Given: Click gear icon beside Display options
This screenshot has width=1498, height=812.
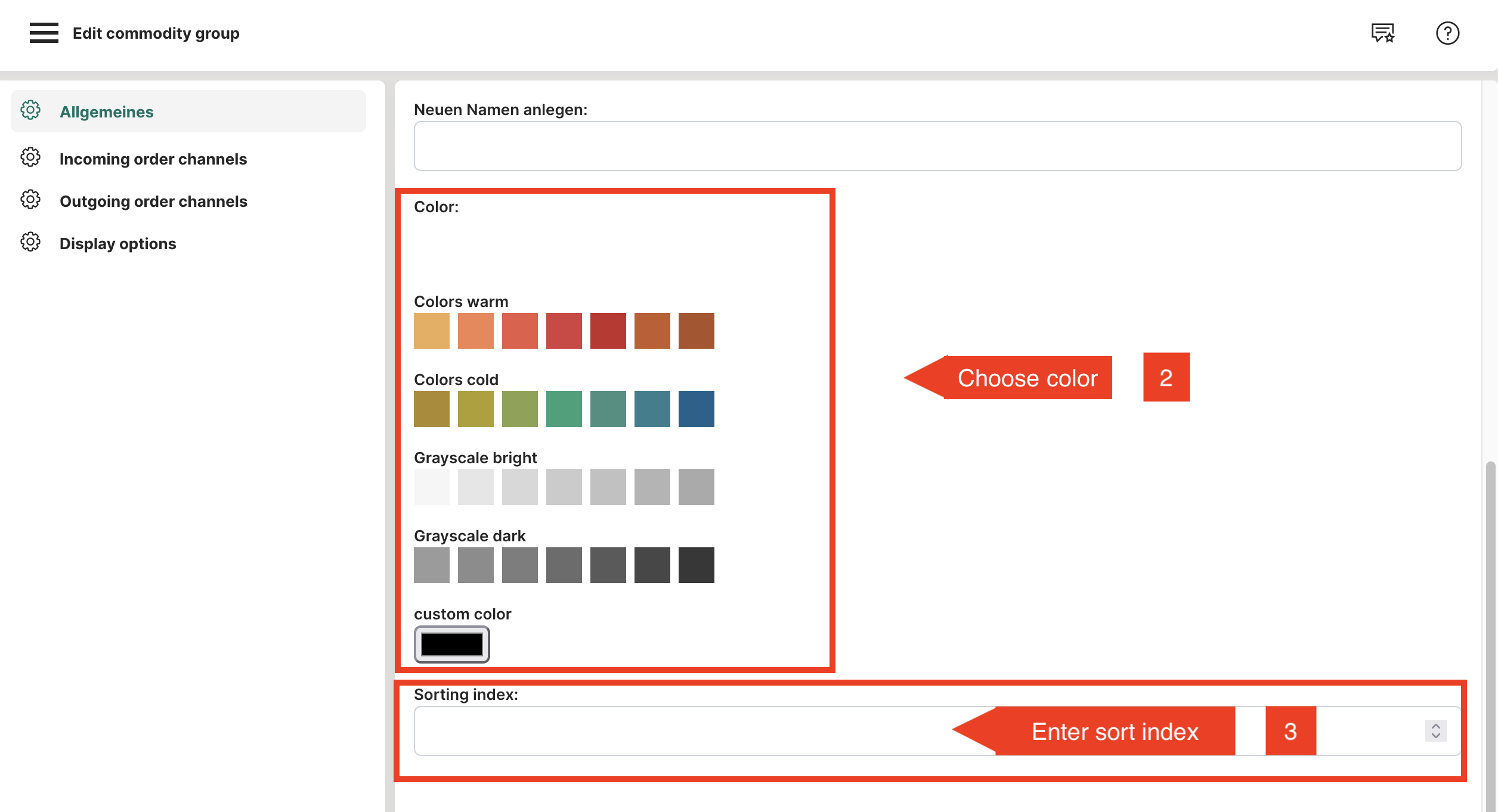Looking at the screenshot, I should pos(30,242).
